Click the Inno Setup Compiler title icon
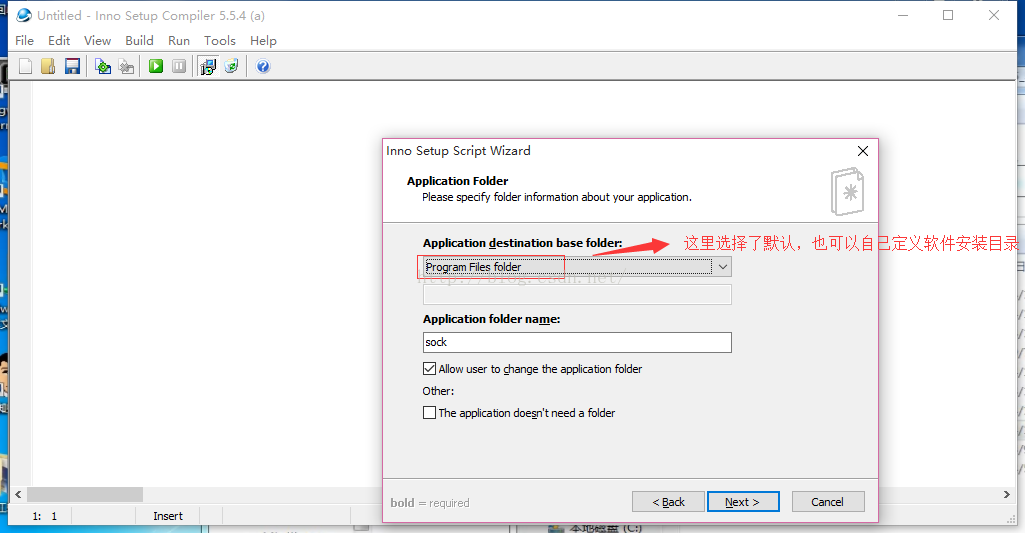This screenshot has height=533, width=1025. (x=24, y=15)
